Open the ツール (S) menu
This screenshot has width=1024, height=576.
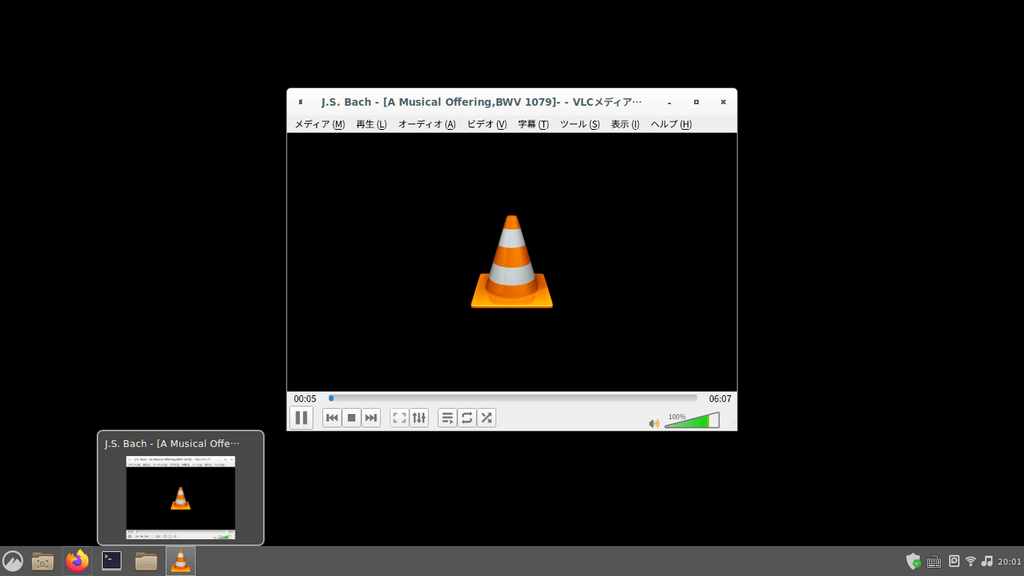click(579, 124)
